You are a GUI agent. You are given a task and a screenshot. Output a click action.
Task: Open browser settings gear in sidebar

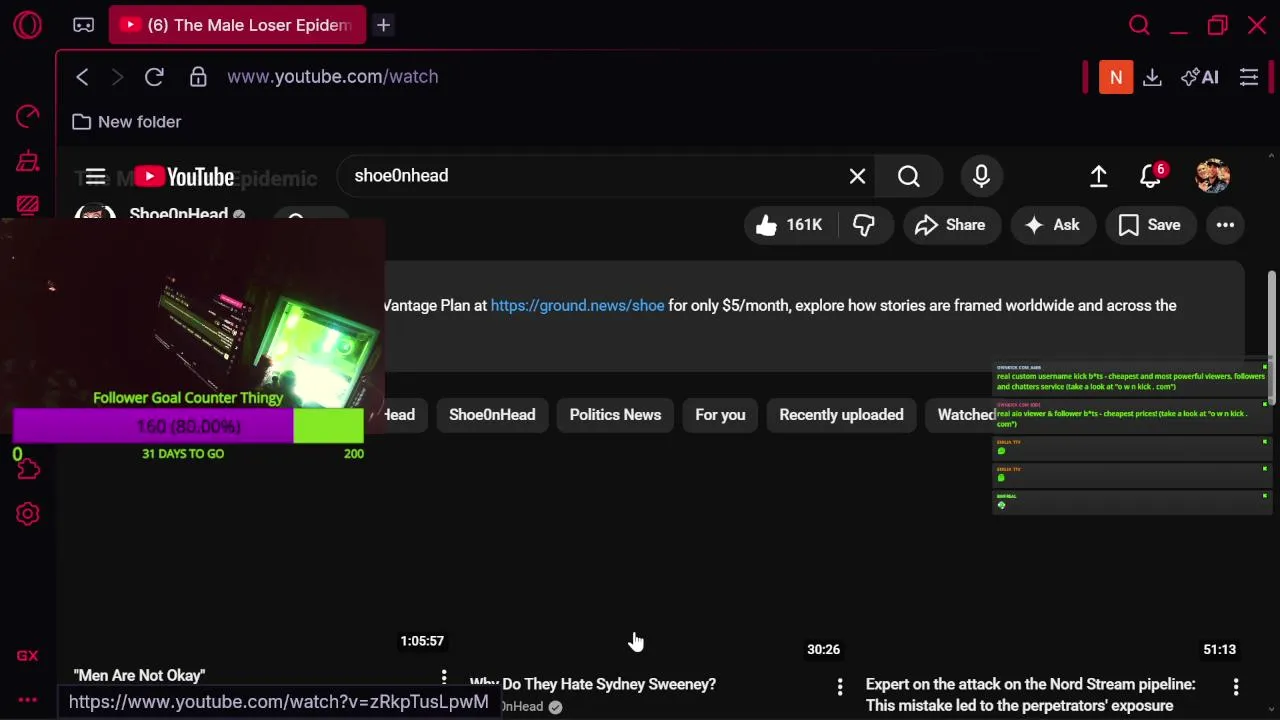tap(28, 514)
